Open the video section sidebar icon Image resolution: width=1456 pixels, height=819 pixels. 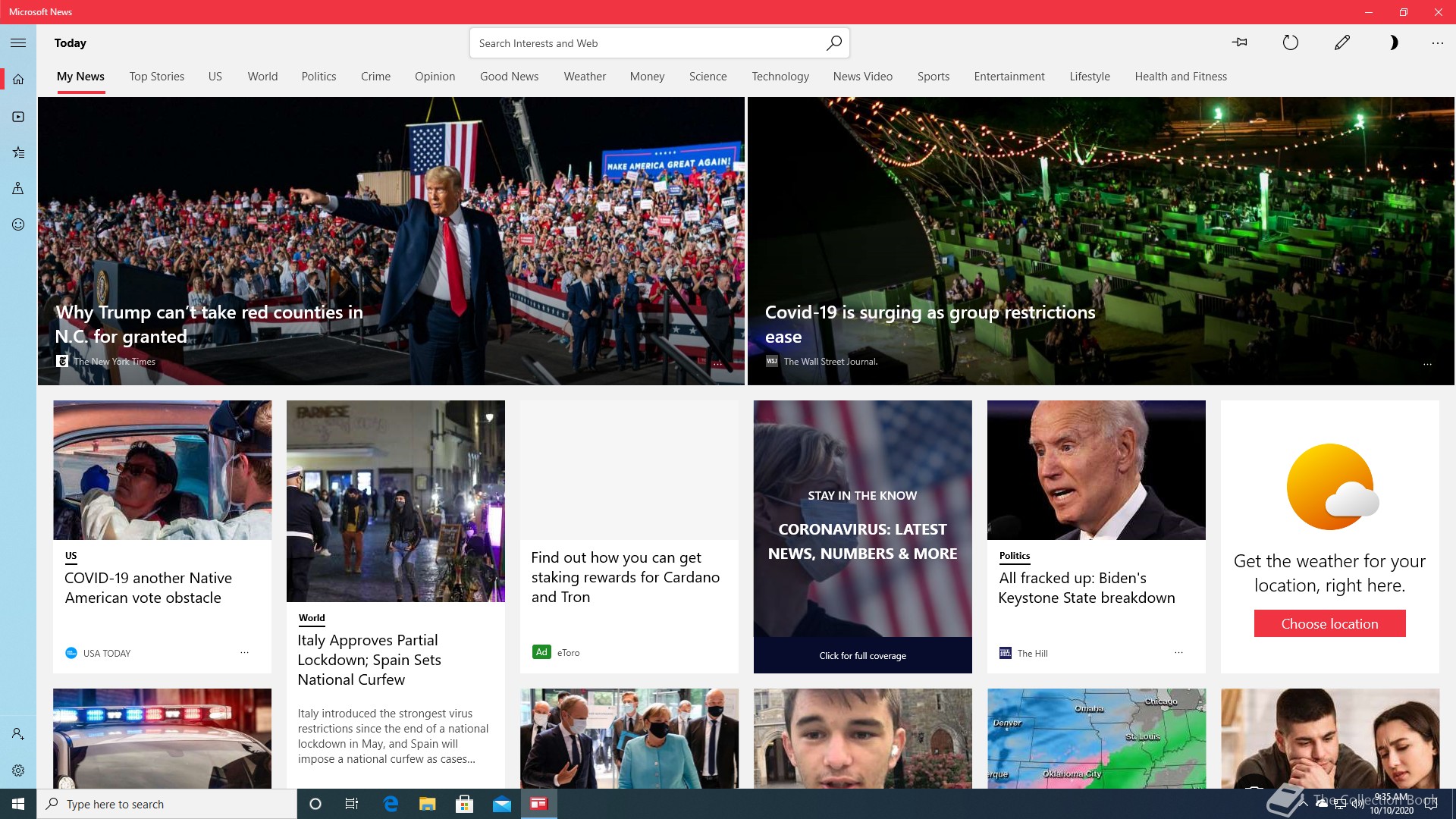[x=18, y=117]
